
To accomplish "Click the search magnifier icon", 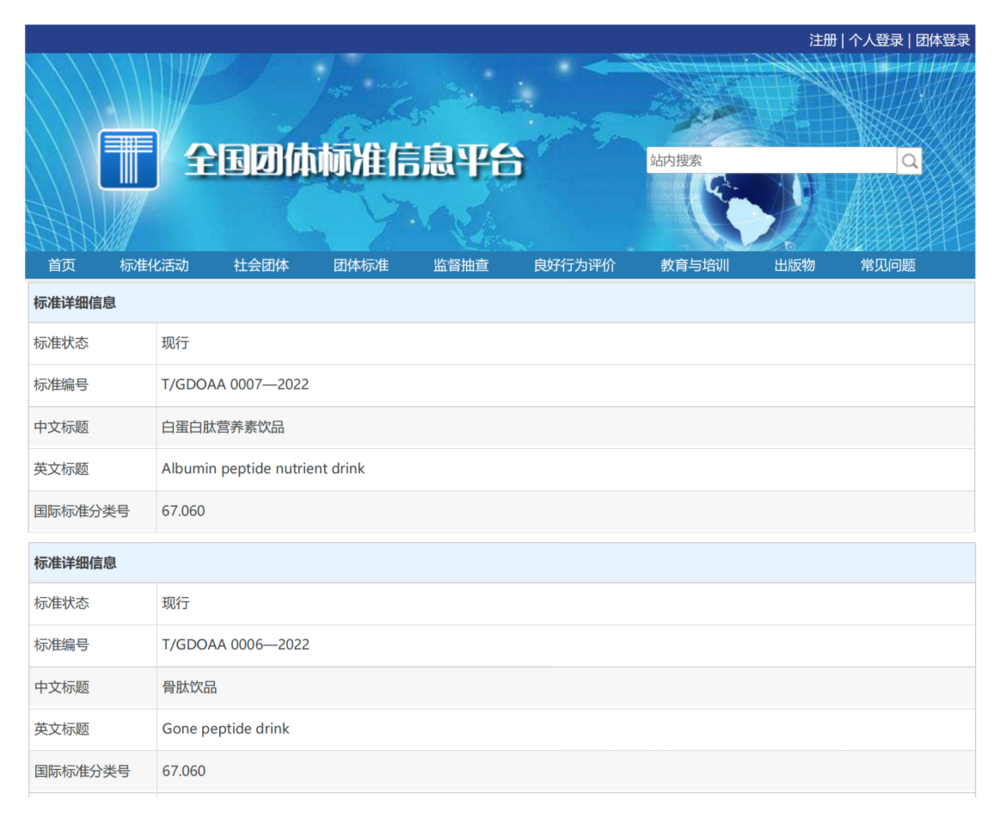I will pos(909,161).
